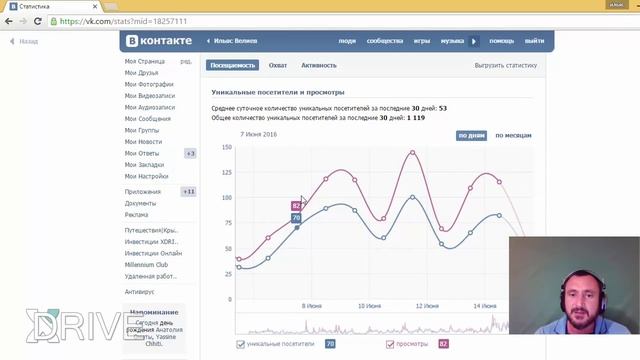This screenshot has height=360, width=640.
Task: Toggle просмотры checkbox
Action: coord(390,344)
